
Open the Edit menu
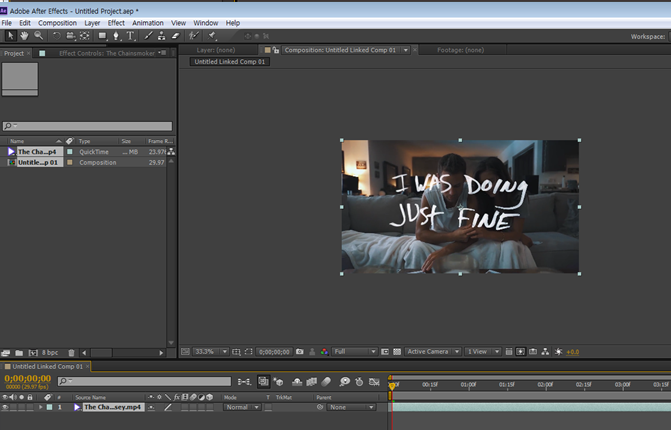25,23
